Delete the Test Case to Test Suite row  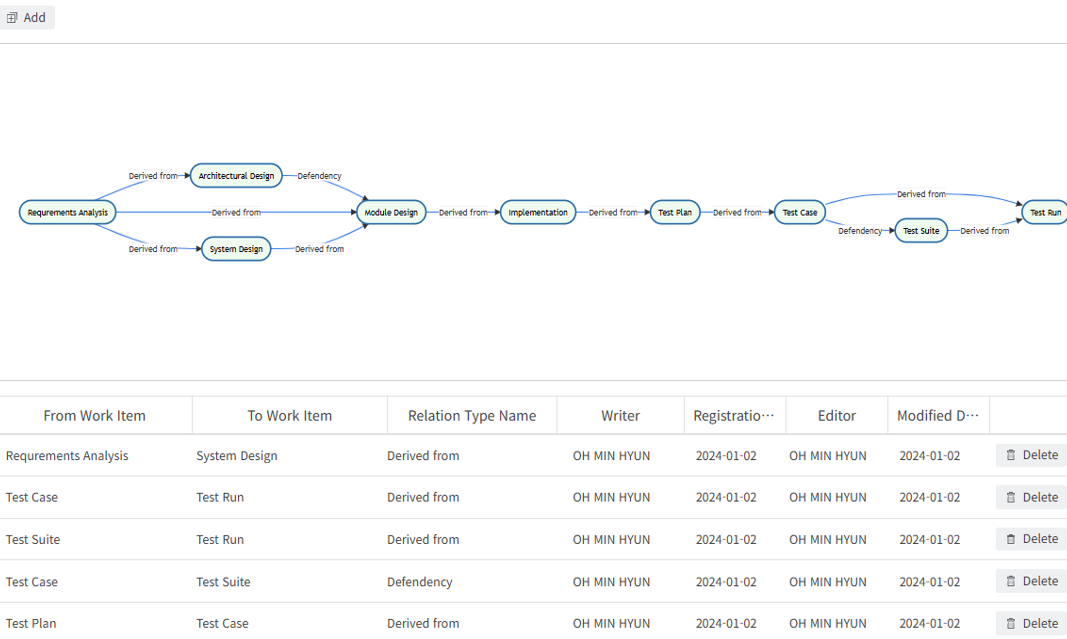pos(1031,581)
